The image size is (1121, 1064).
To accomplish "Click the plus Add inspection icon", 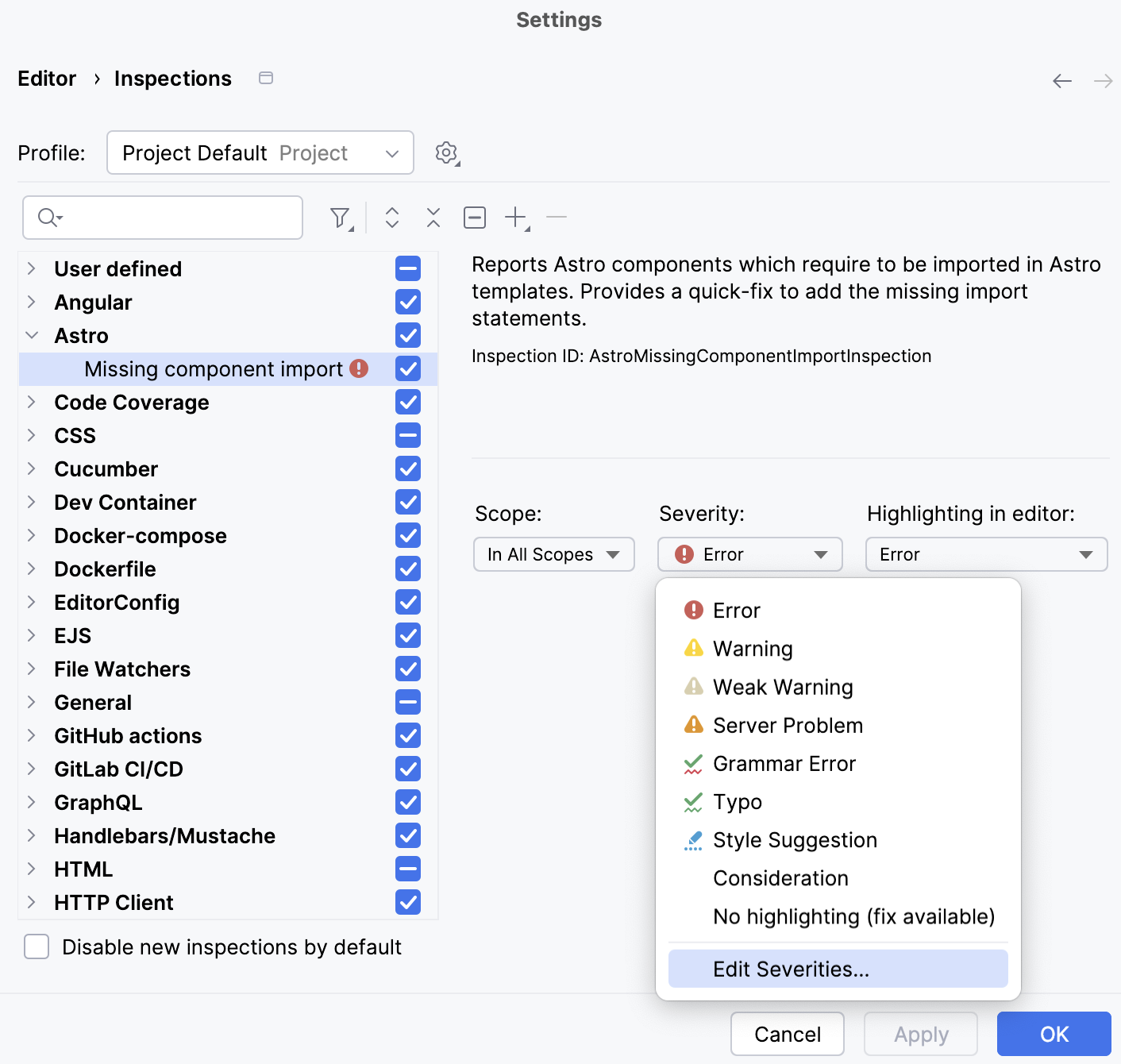I will pos(516,218).
